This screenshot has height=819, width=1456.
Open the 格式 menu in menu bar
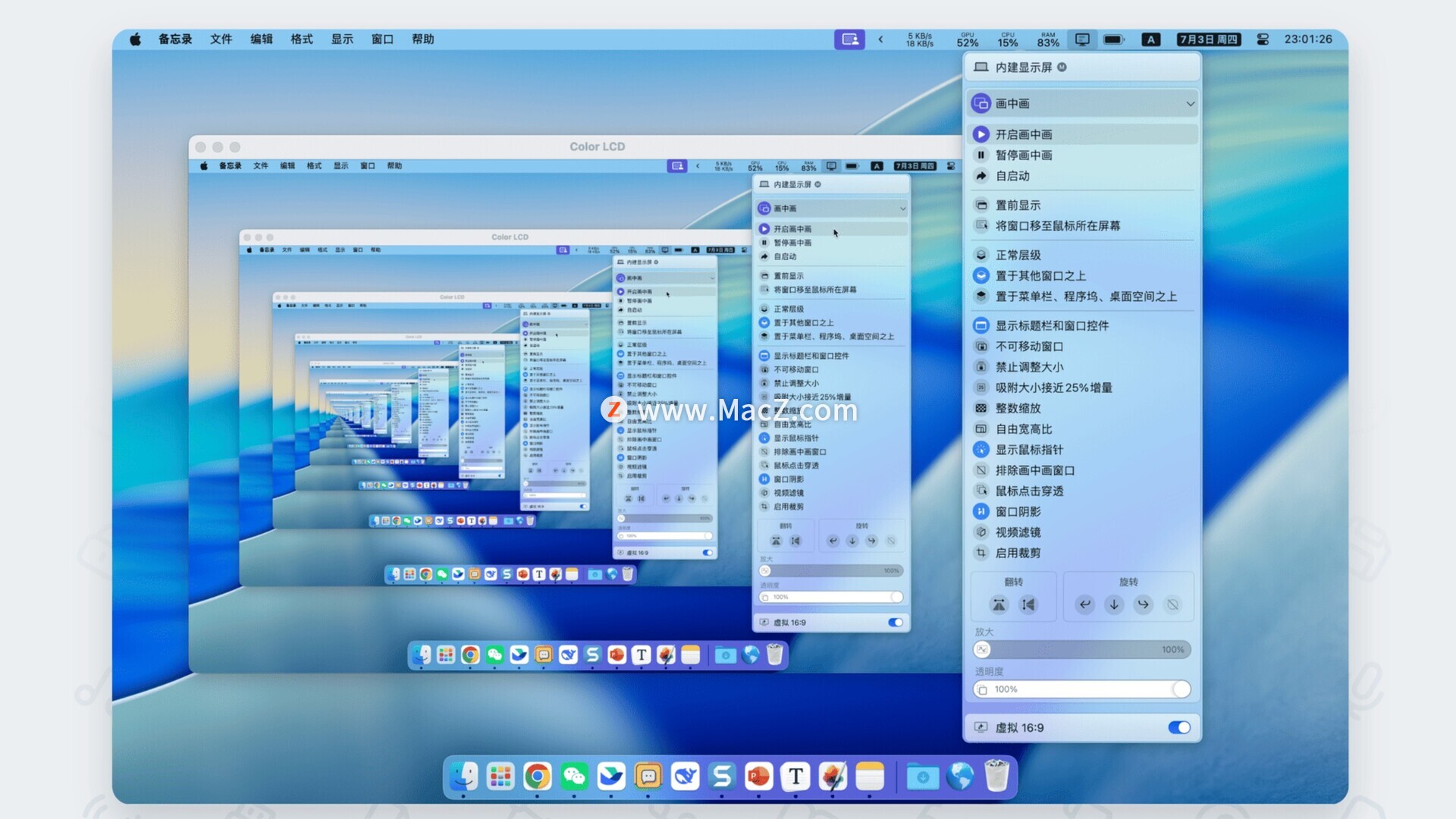pyautogui.click(x=301, y=39)
